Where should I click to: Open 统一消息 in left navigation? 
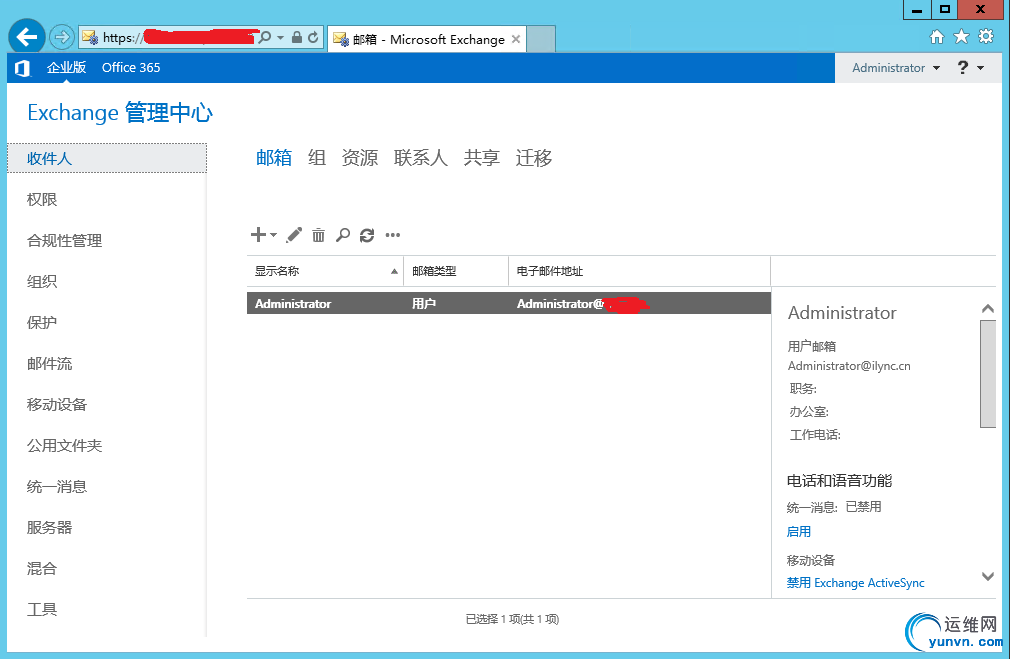pyautogui.click(x=57, y=487)
